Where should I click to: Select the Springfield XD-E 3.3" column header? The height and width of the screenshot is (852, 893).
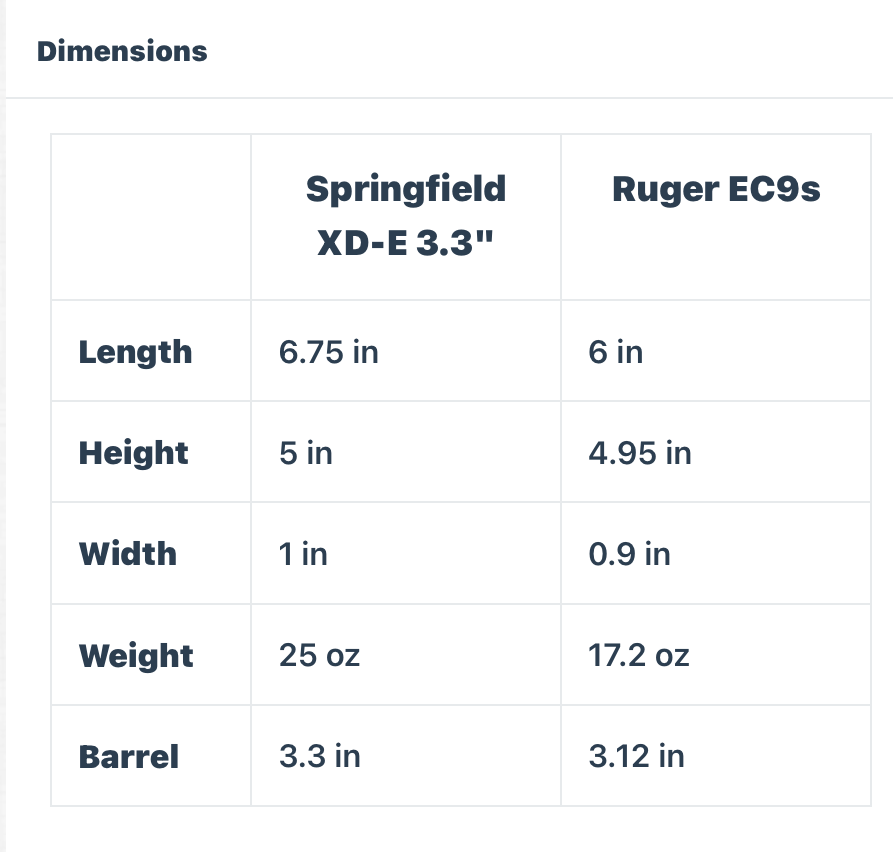pyautogui.click(x=405, y=216)
